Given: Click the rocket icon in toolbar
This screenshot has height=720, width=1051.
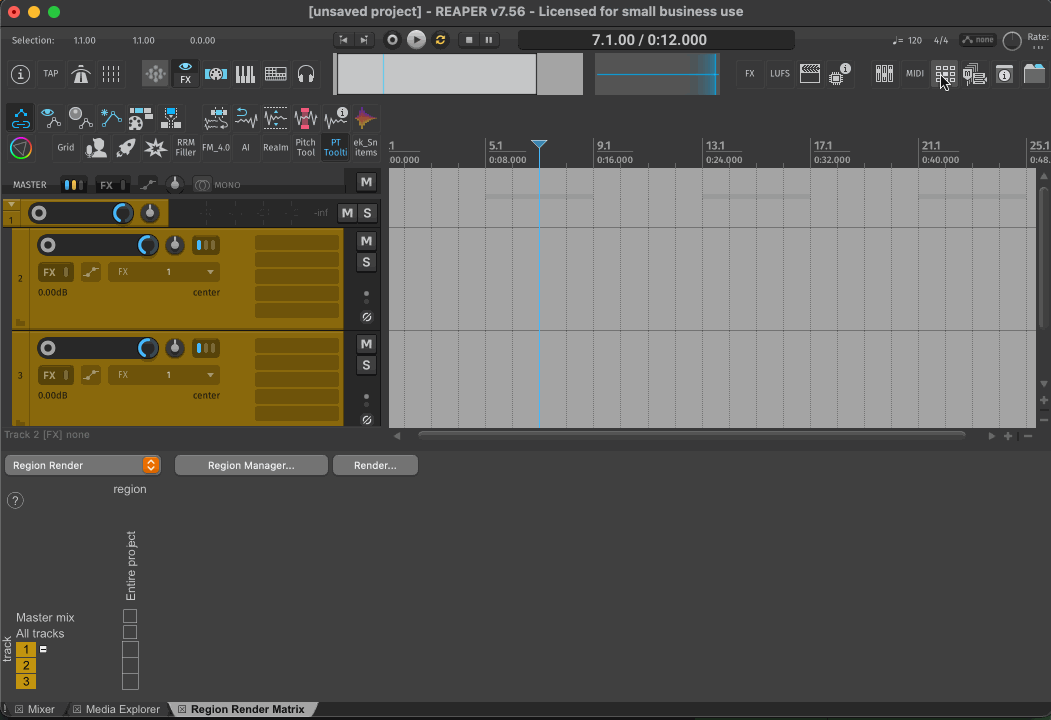Looking at the screenshot, I should 126,147.
